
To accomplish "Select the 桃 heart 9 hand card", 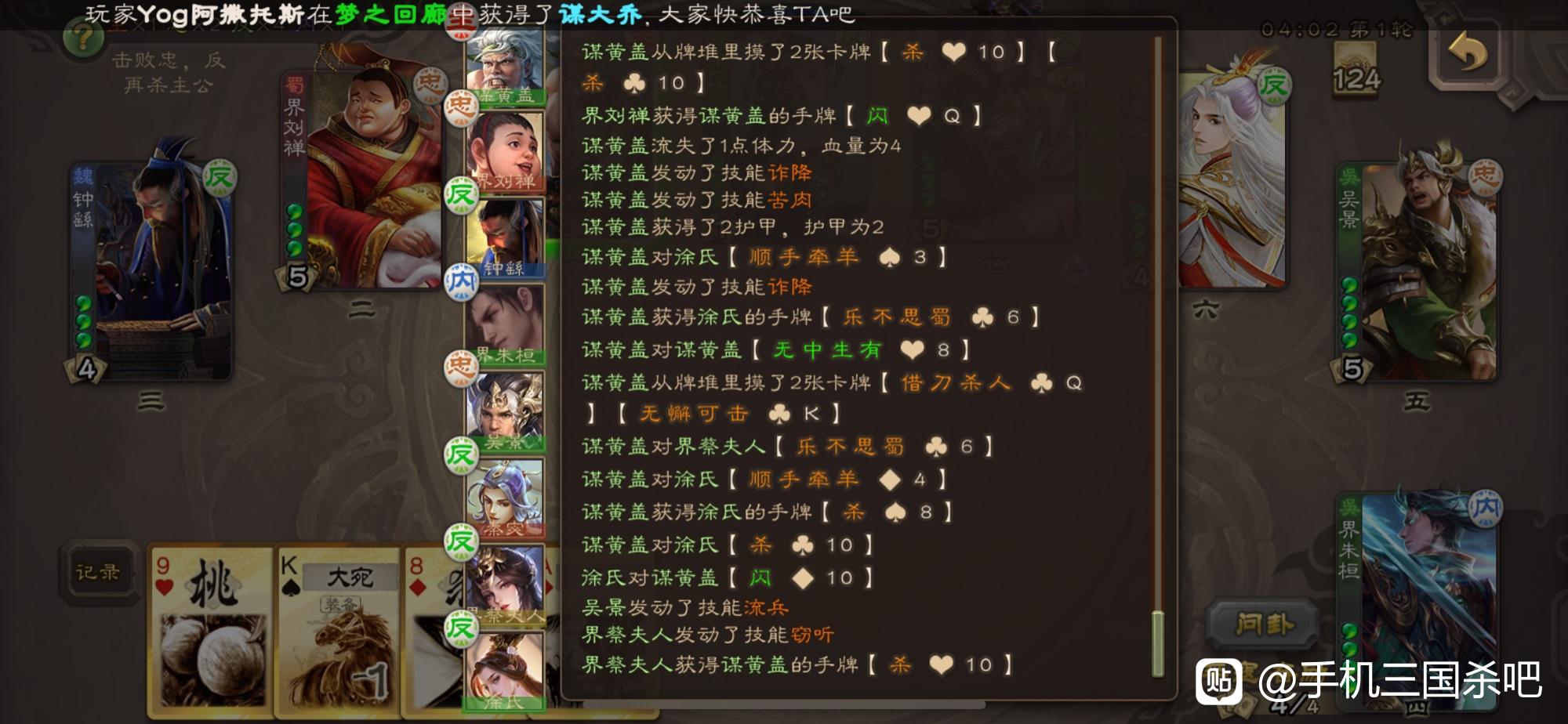I will point(210,631).
